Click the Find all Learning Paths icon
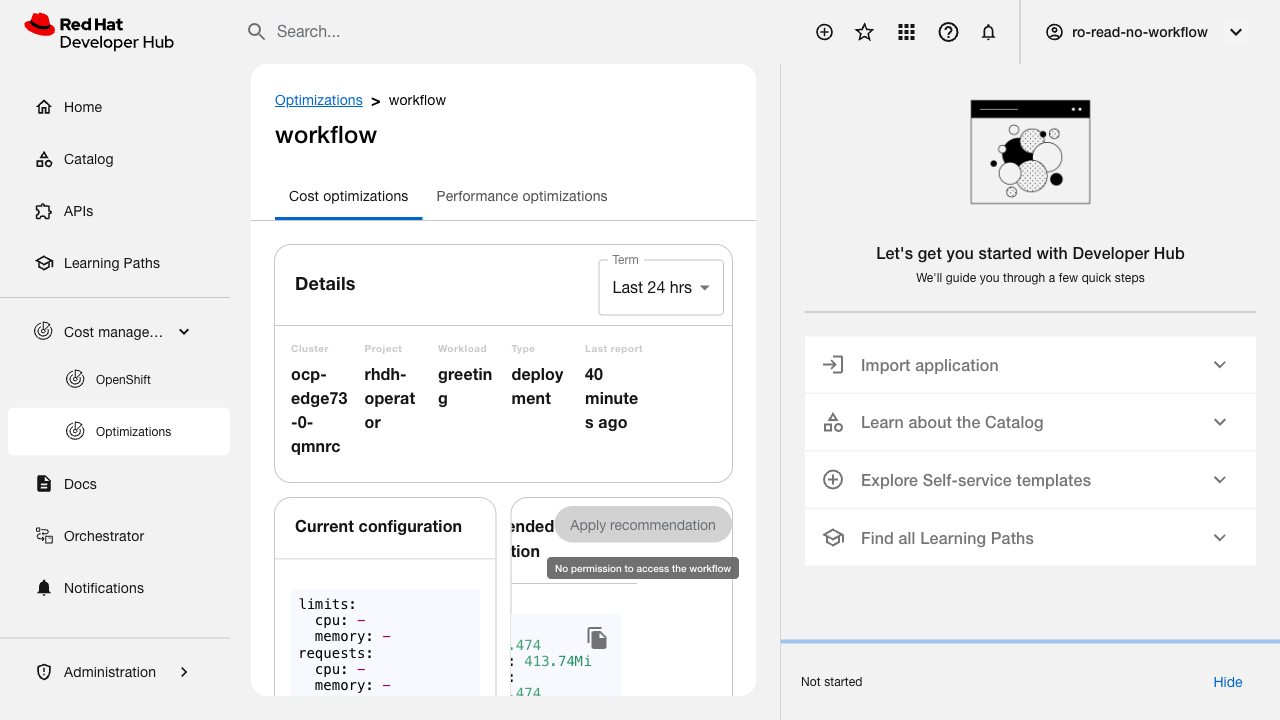1280x720 pixels. click(833, 538)
